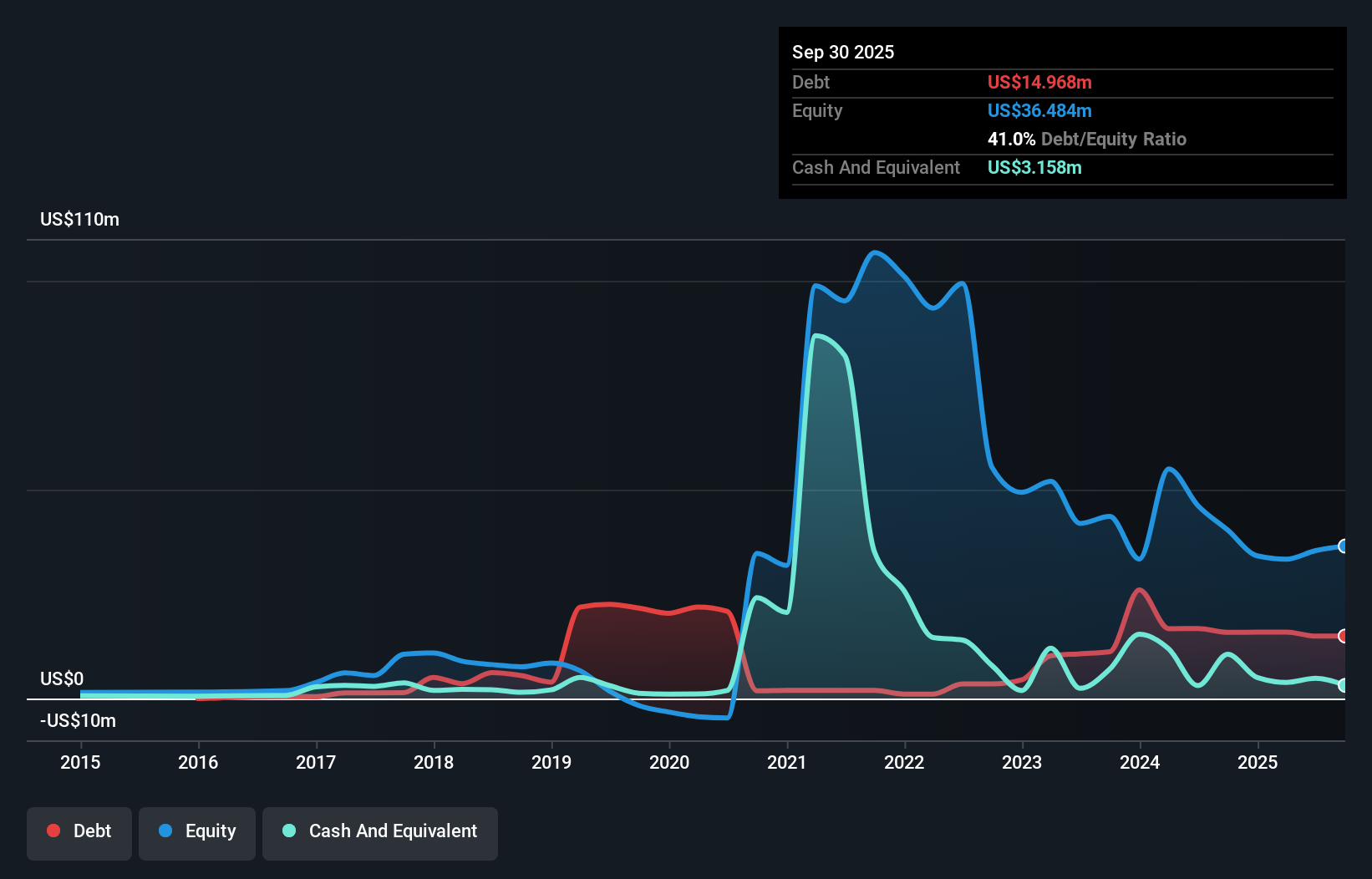Click the blue dot next to Equity tooltip value
This screenshot has height=879, width=1372.
tap(1039, 110)
